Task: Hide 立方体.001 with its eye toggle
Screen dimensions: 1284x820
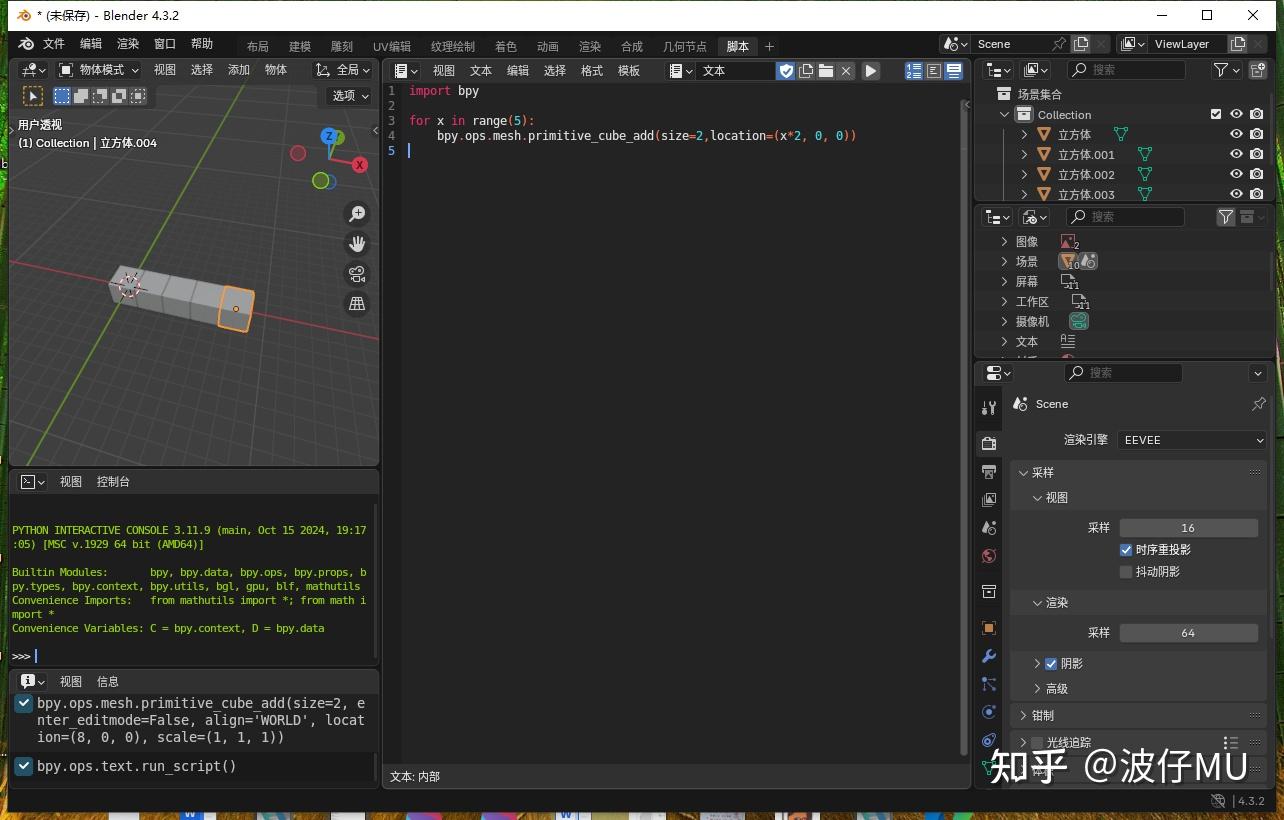Action: [1236, 154]
